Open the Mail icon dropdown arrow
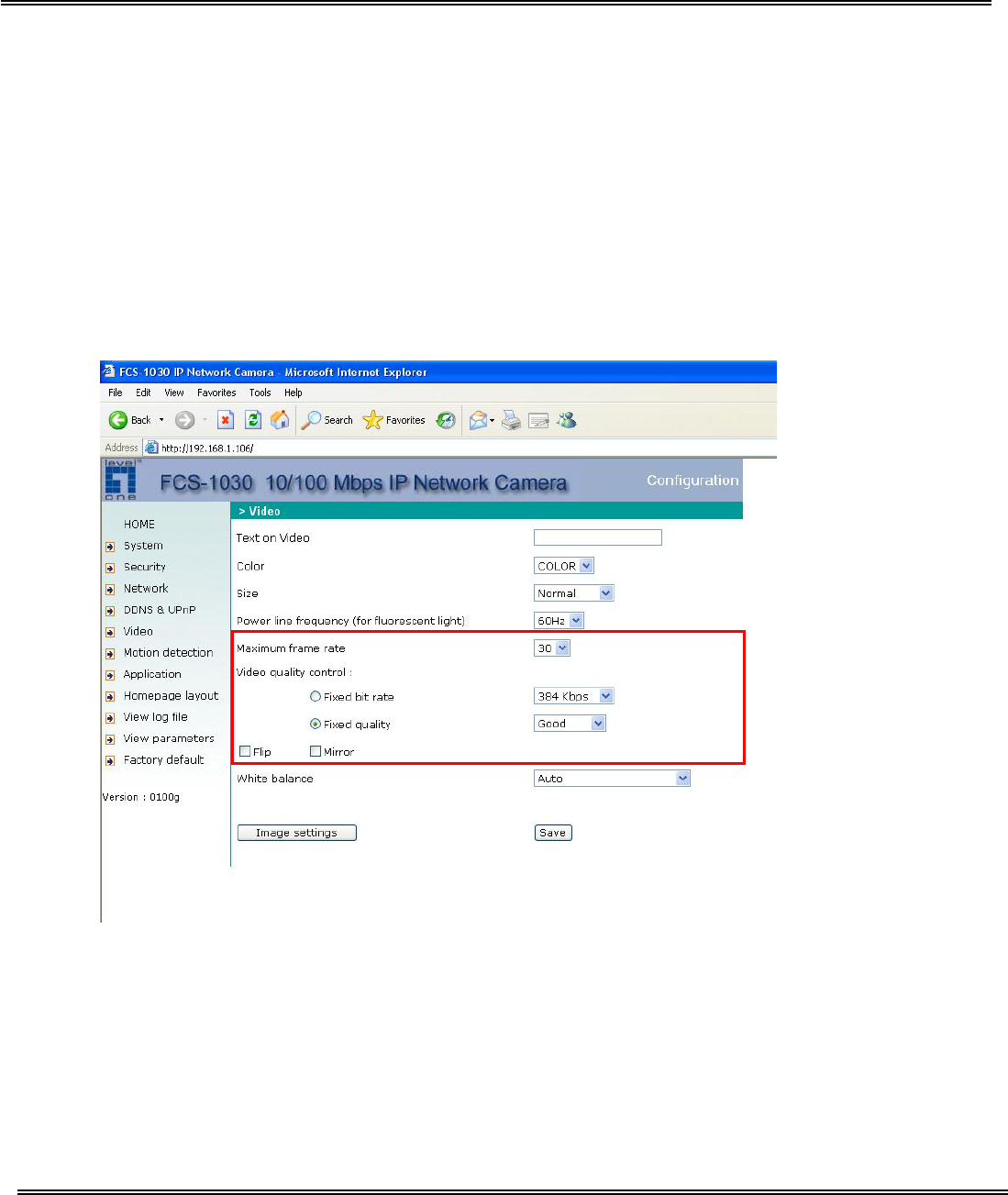1008x1195 pixels. pos(493,421)
